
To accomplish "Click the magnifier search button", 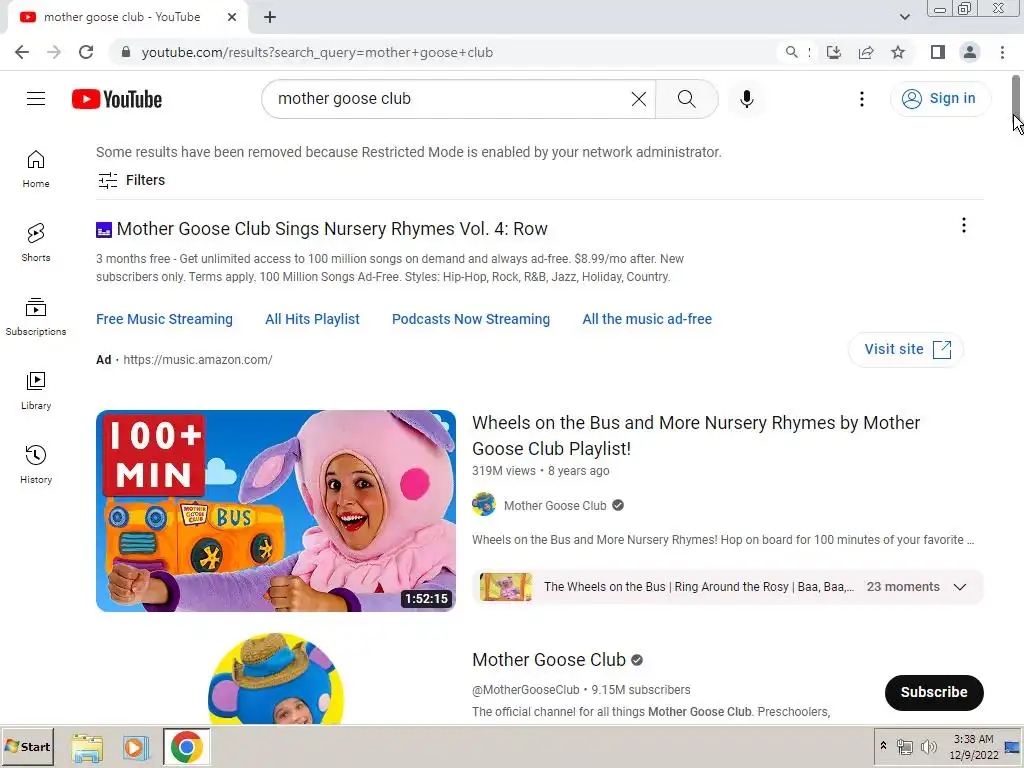I will (x=686, y=99).
